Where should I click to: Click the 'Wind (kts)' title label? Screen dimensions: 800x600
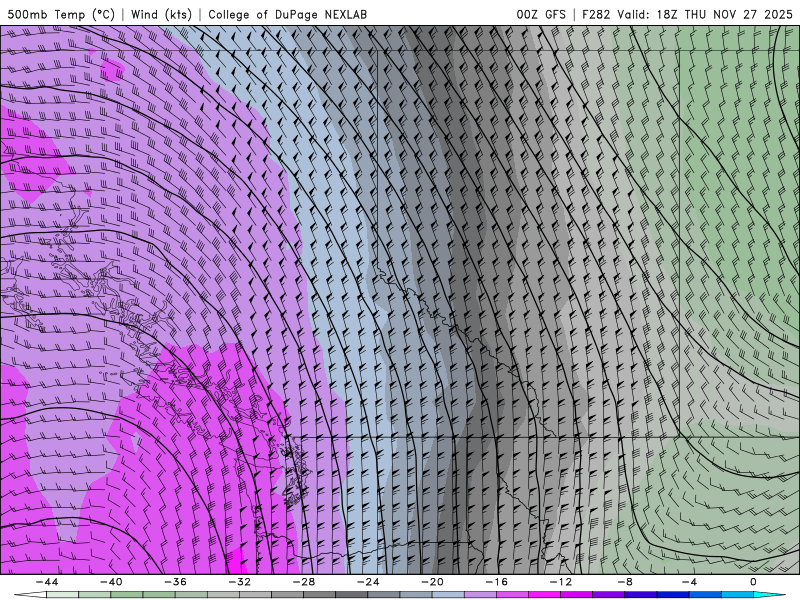pos(161,14)
